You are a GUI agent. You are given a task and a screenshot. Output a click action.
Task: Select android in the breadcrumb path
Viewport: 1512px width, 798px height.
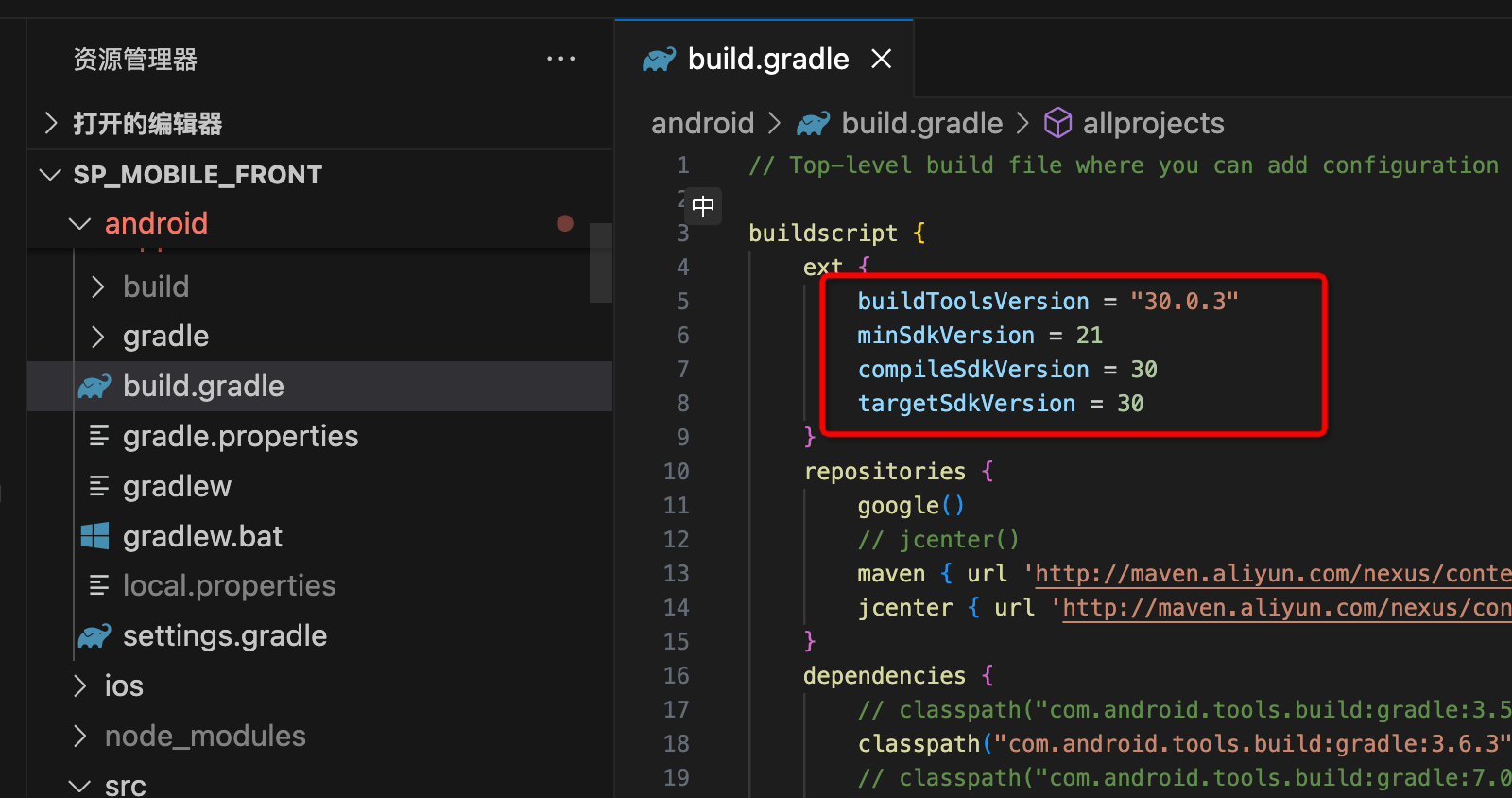click(x=702, y=123)
